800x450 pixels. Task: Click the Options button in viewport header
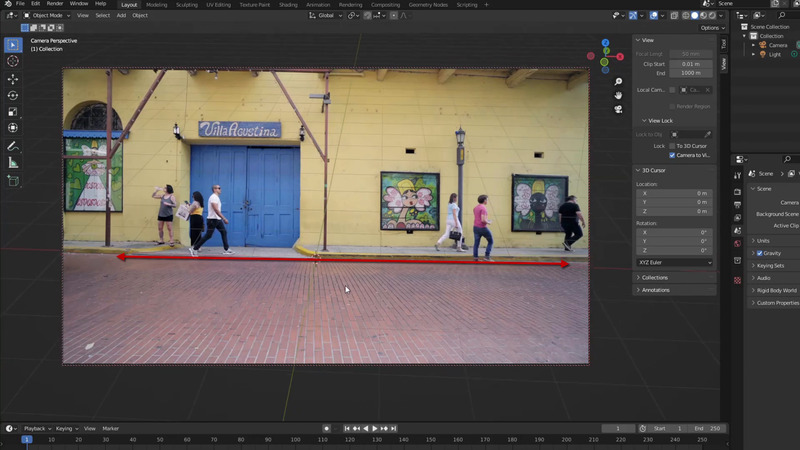(711, 28)
